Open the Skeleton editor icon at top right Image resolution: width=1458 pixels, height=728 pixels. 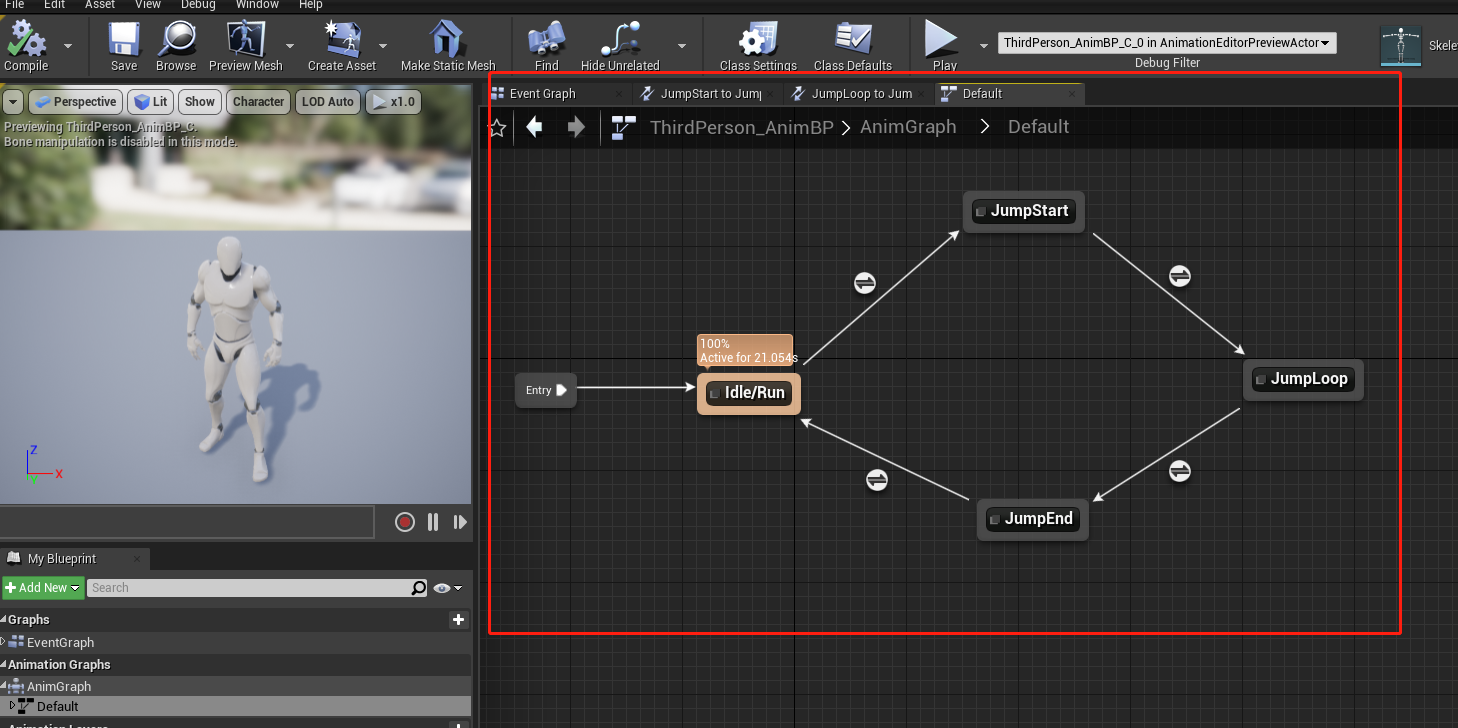tap(1400, 44)
